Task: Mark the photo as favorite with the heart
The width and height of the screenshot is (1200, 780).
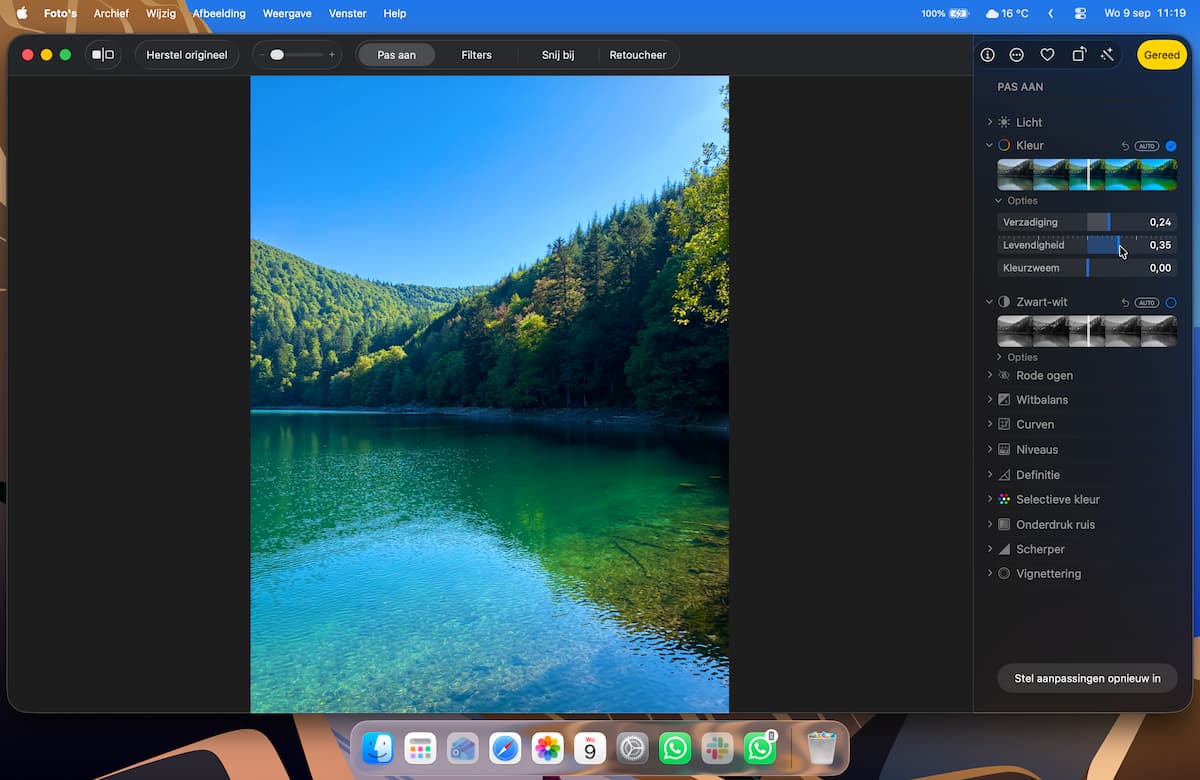Action: (1047, 55)
